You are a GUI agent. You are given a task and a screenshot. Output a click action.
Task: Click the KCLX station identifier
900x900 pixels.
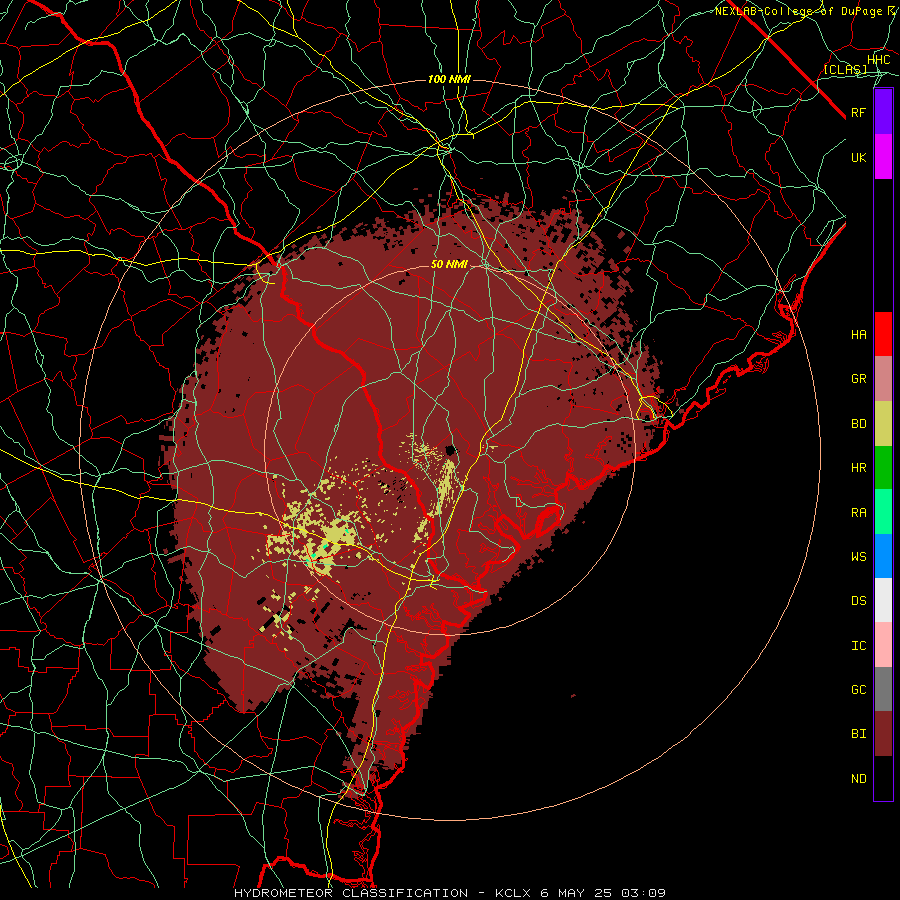point(513,893)
